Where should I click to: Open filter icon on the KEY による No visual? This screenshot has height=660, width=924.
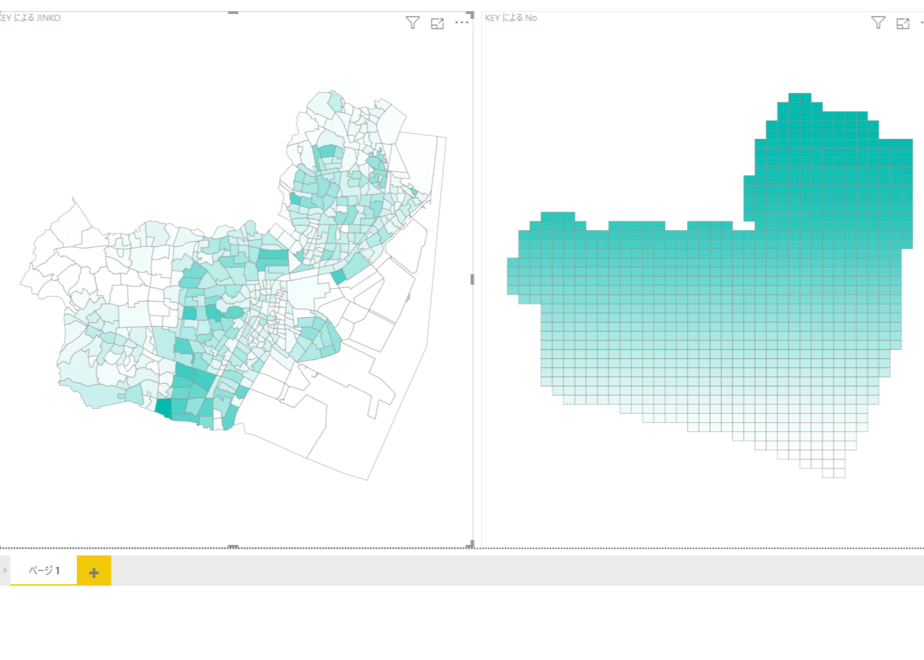pos(878,23)
